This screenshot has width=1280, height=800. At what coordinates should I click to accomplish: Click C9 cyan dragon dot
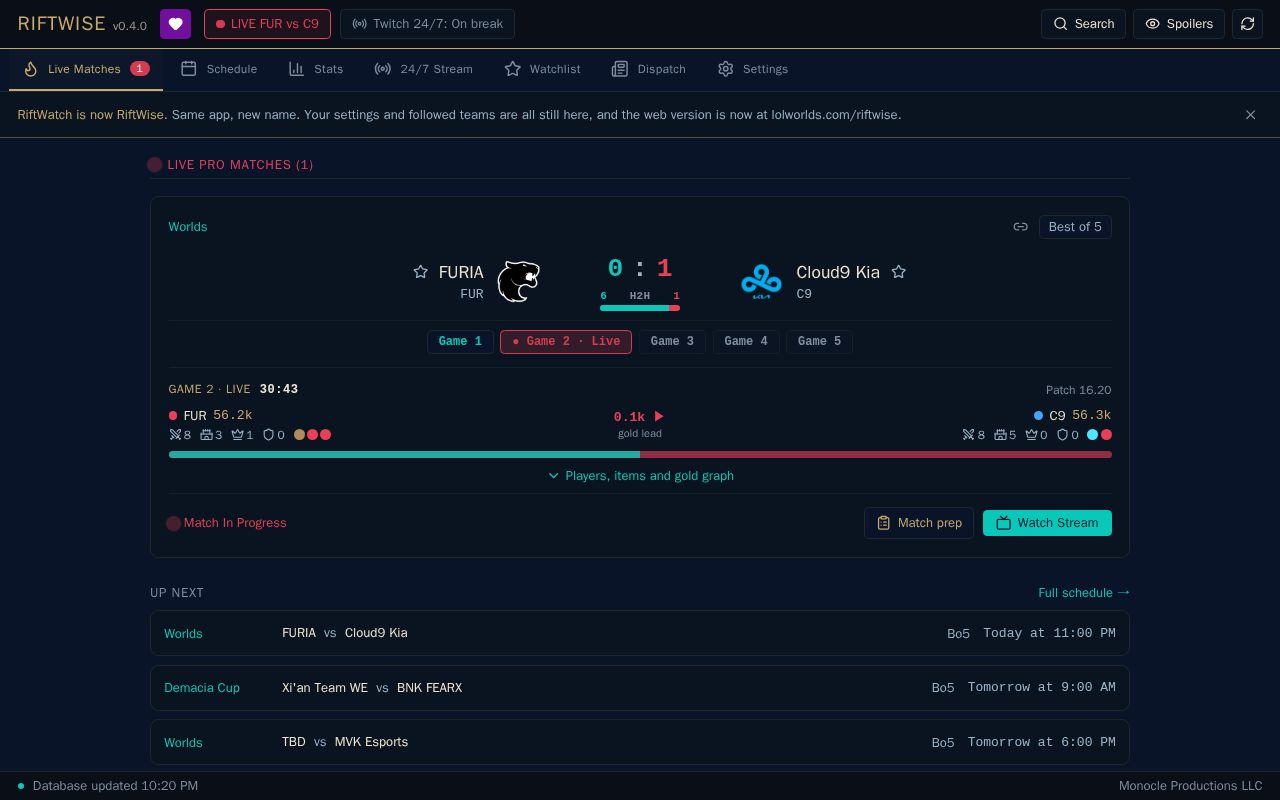(1093, 435)
